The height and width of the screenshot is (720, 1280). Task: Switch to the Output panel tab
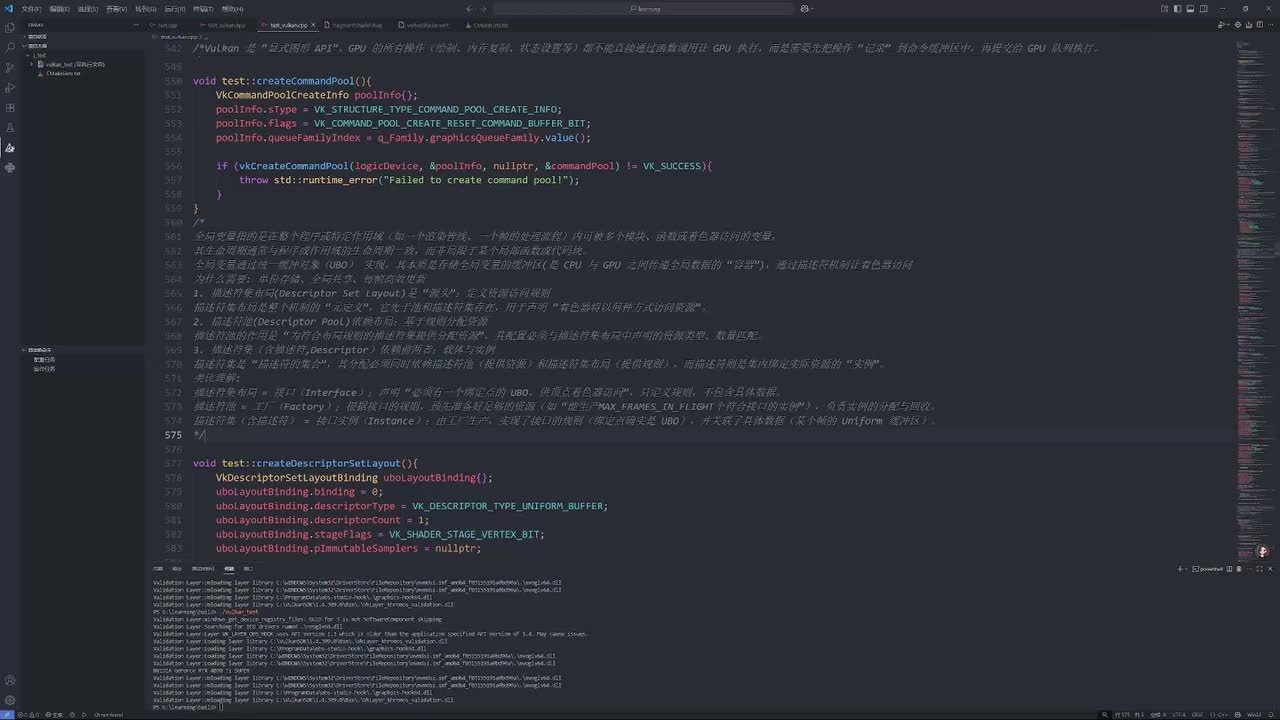(x=177, y=568)
